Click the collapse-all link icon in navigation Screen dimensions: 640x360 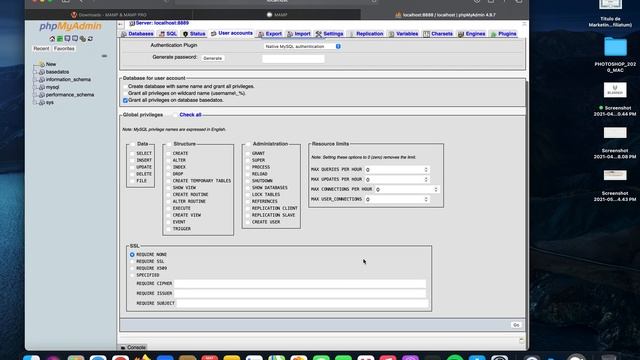(x=104, y=56)
